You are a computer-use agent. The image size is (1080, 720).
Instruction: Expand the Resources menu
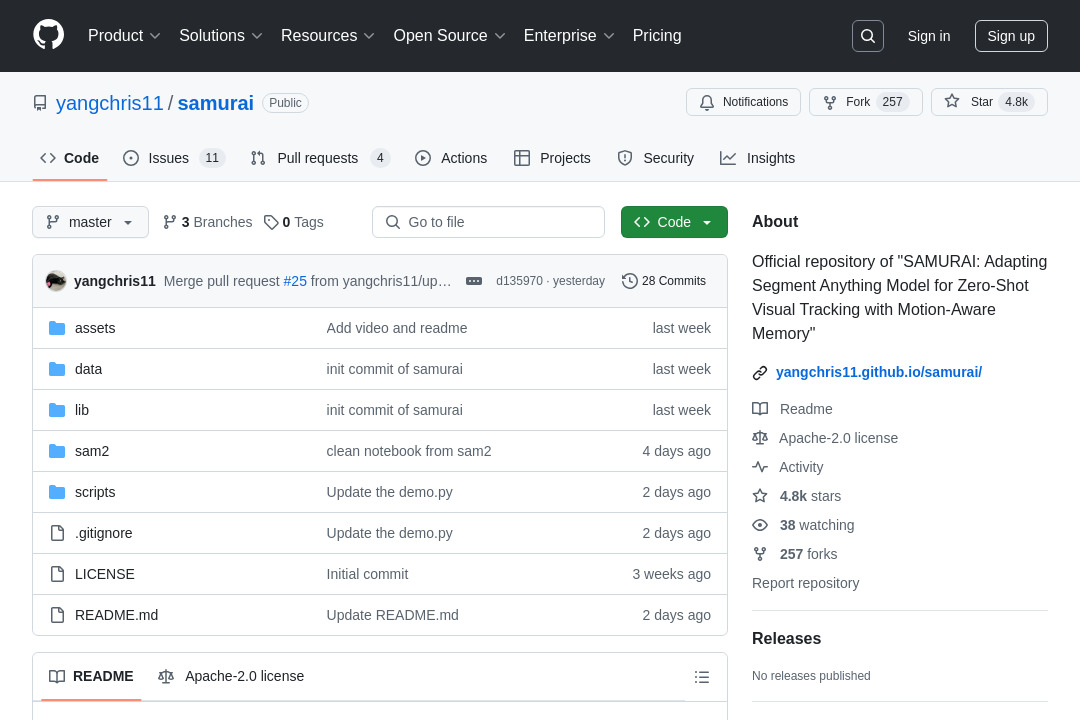(x=328, y=36)
